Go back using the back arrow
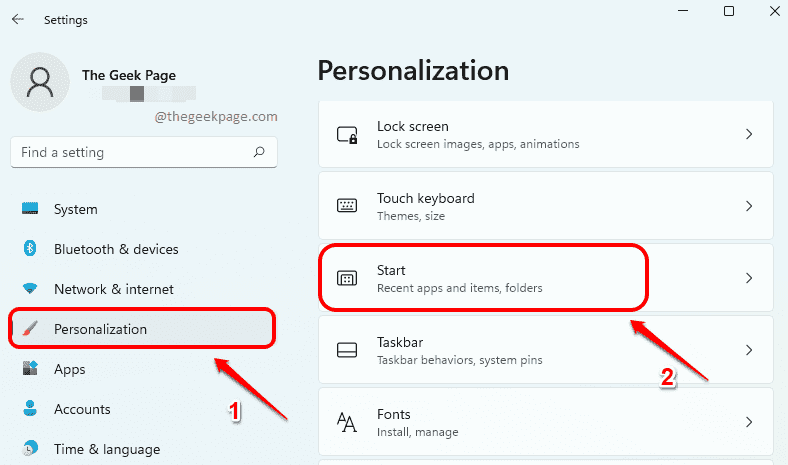 pyautogui.click(x=18, y=20)
